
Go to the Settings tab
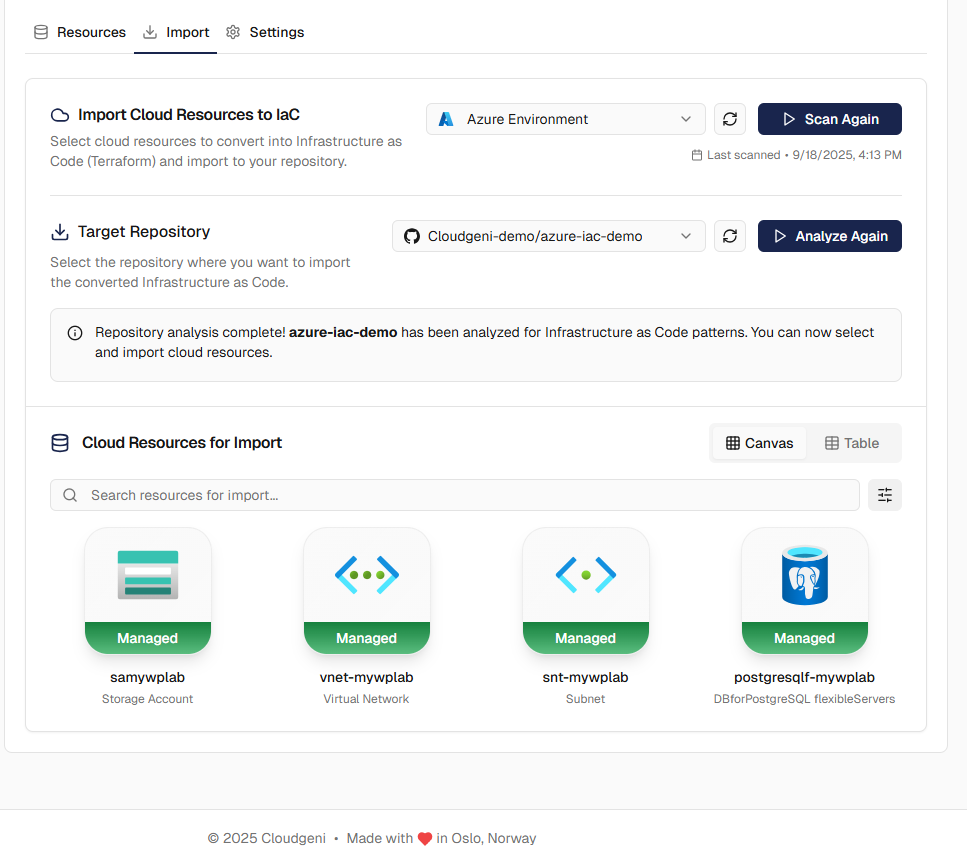265,32
